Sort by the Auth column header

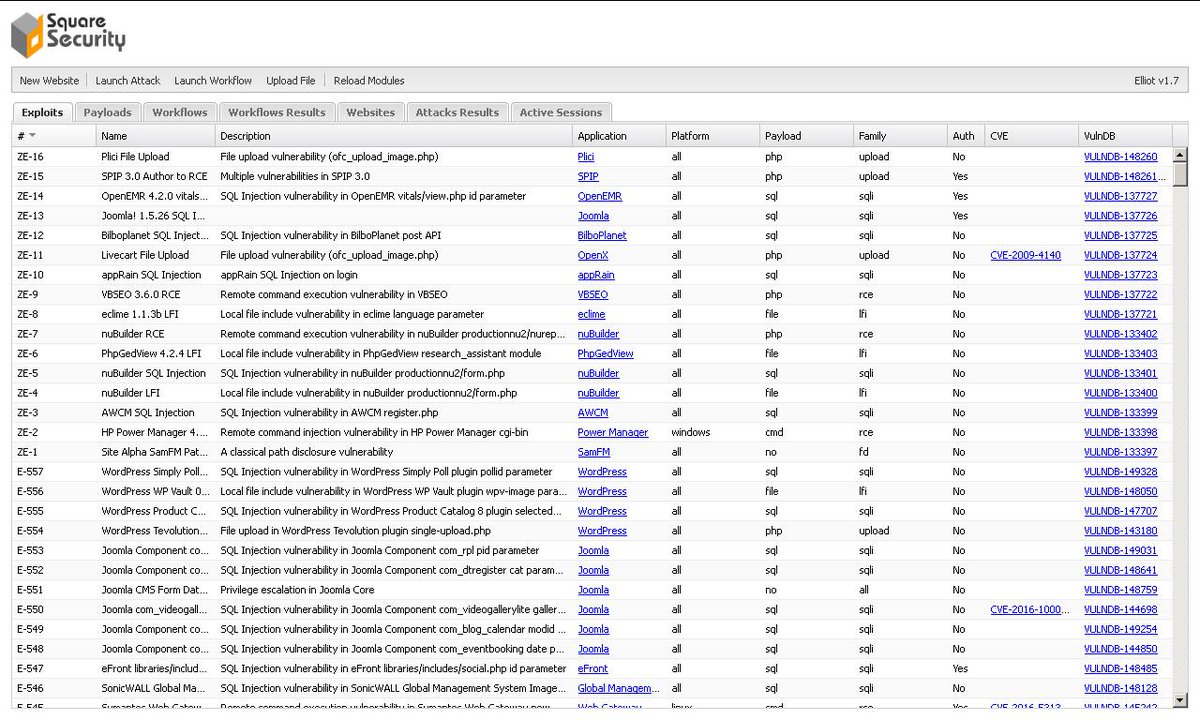(x=966, y=135)
